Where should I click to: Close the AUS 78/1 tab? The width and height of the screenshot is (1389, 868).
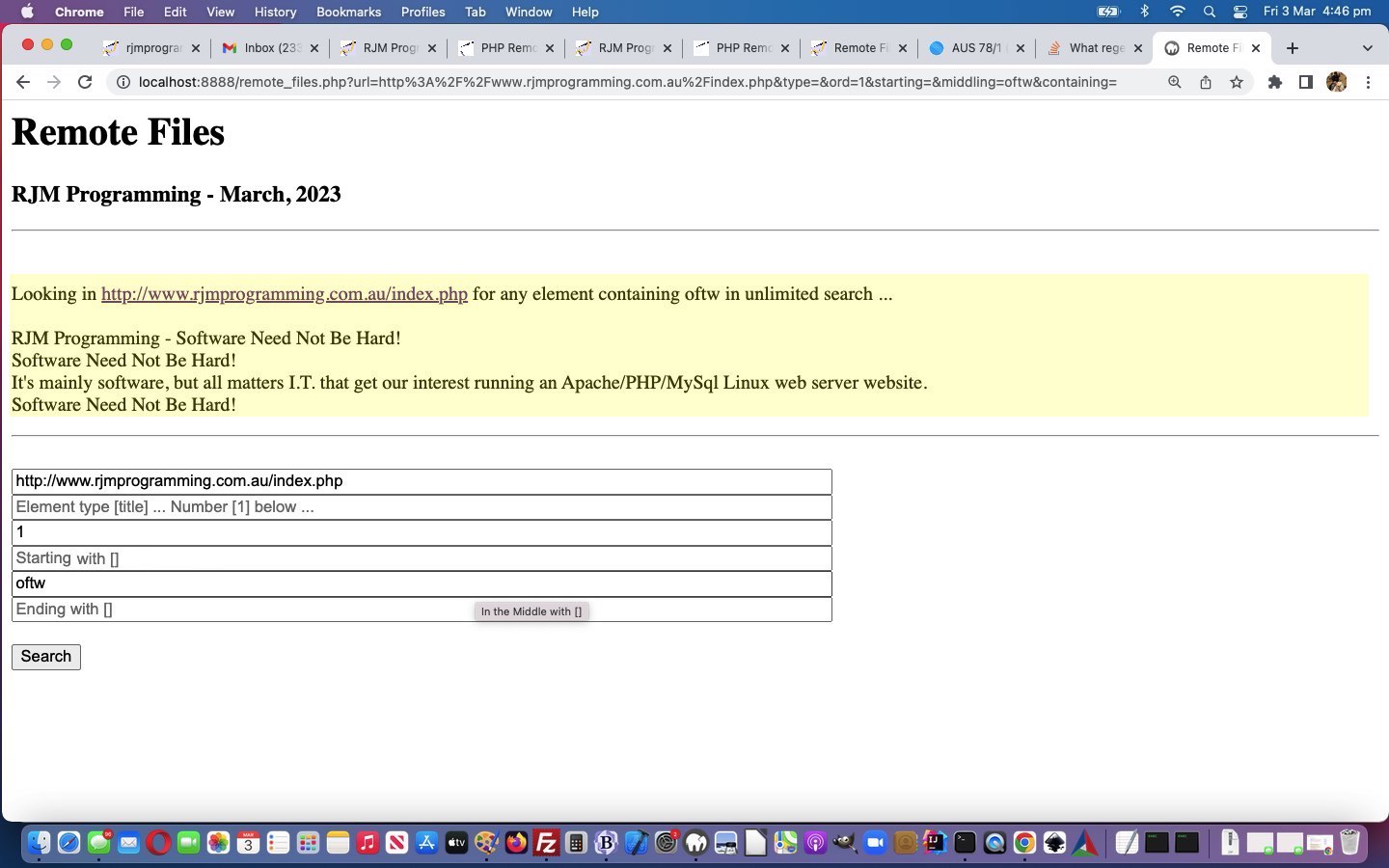[x=1021, y=48]
